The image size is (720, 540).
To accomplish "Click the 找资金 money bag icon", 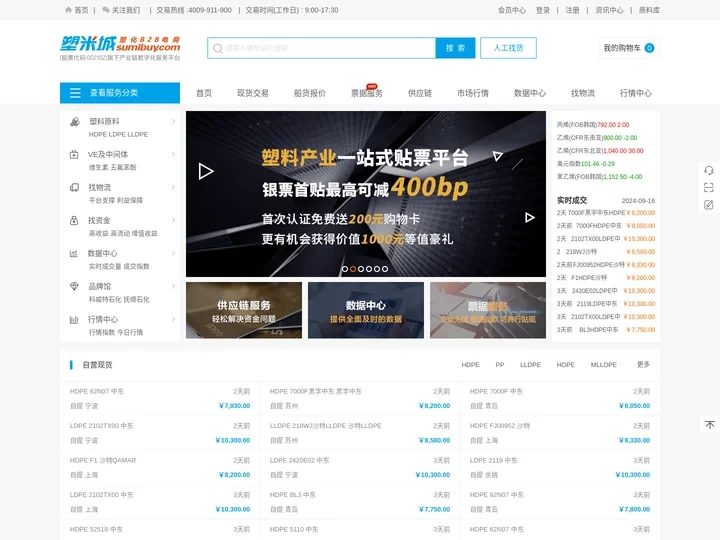I will (74, 220).
